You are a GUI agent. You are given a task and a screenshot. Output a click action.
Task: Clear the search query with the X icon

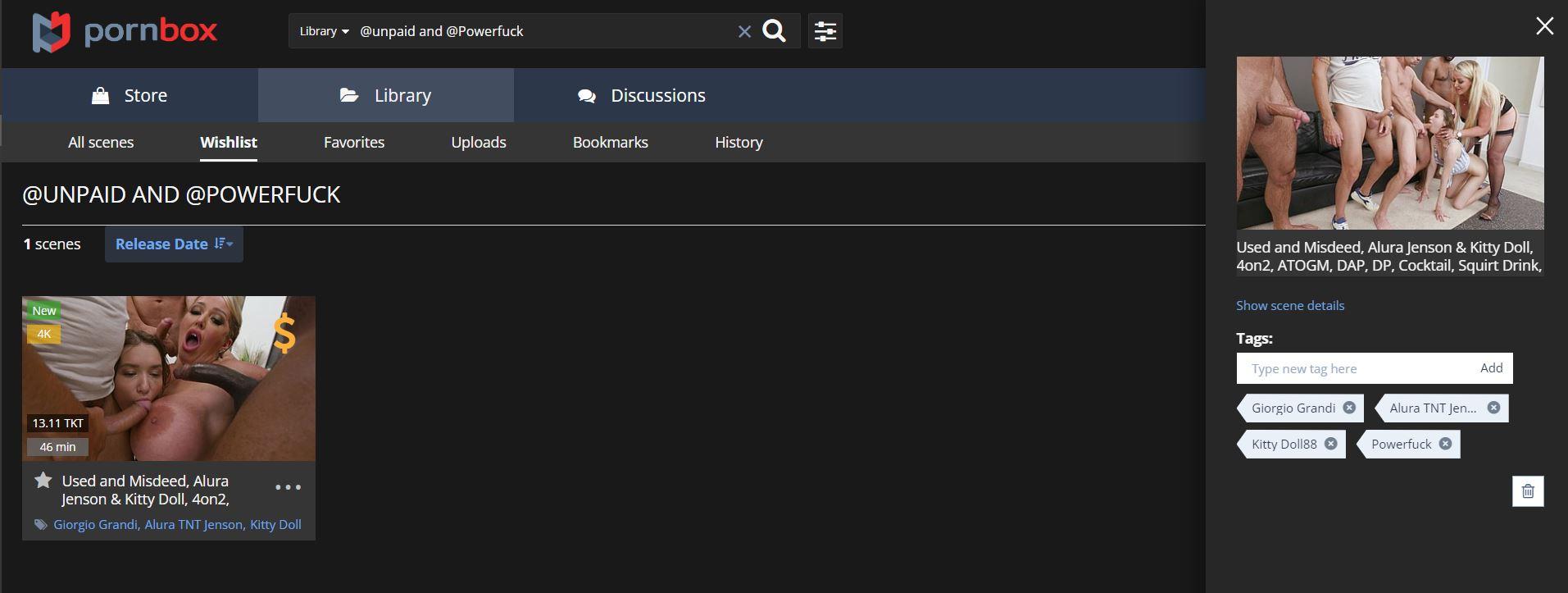point(744,31)
